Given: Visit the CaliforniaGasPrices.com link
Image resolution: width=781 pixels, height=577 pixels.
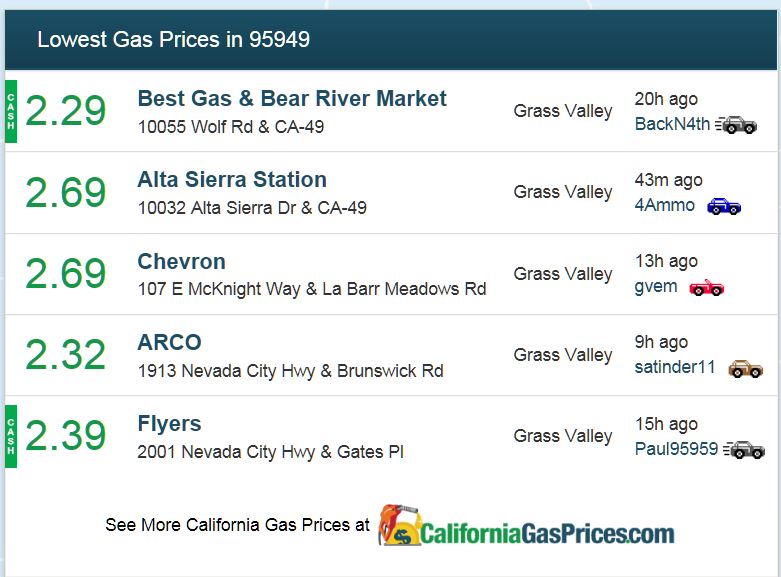Looking at the screenshot, I should (x=547, y=533).
